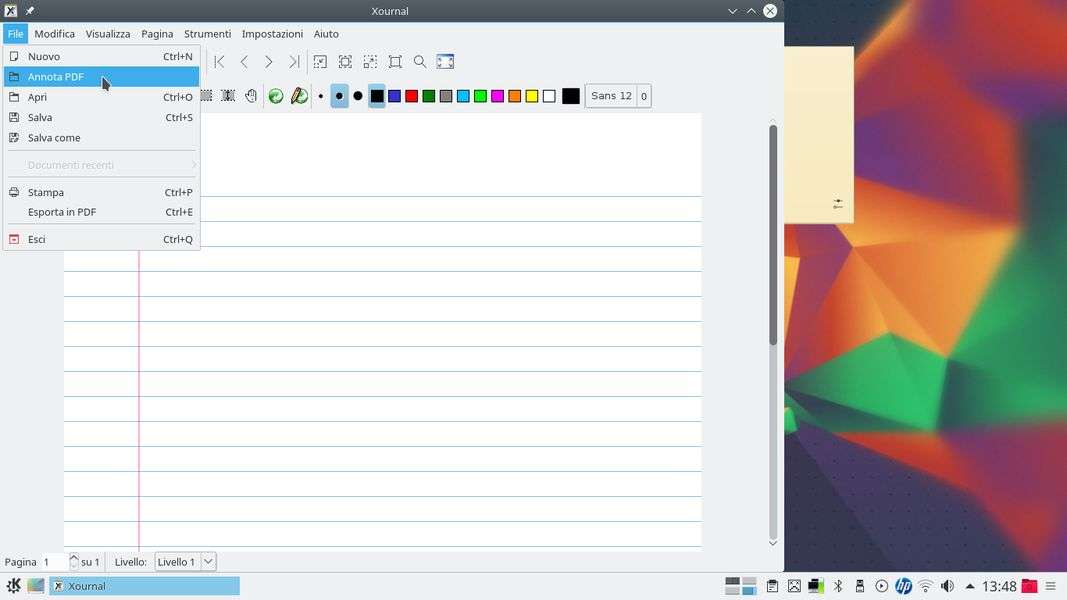Click Esporta in PDF menu entry
Viewport: 1067px width, 600px height.
pyautogui.click(x=62, y=212)
